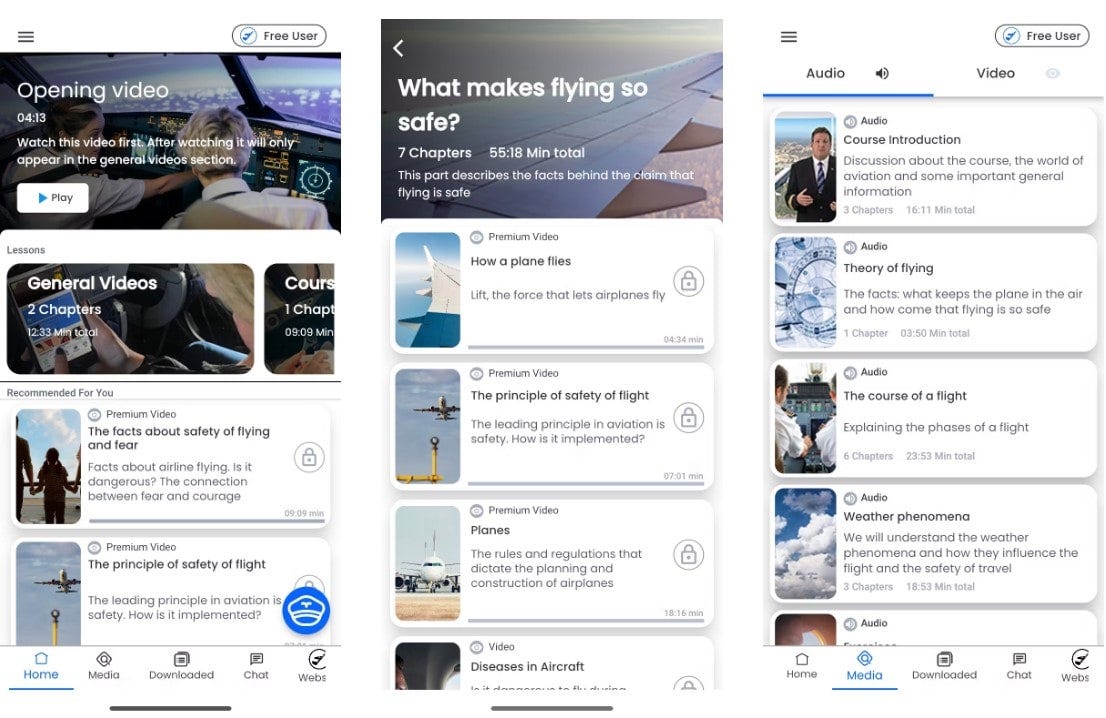Tap lock icon on 'Planes' video
Screen dimensions: 1106x718
tap(688, 555)
